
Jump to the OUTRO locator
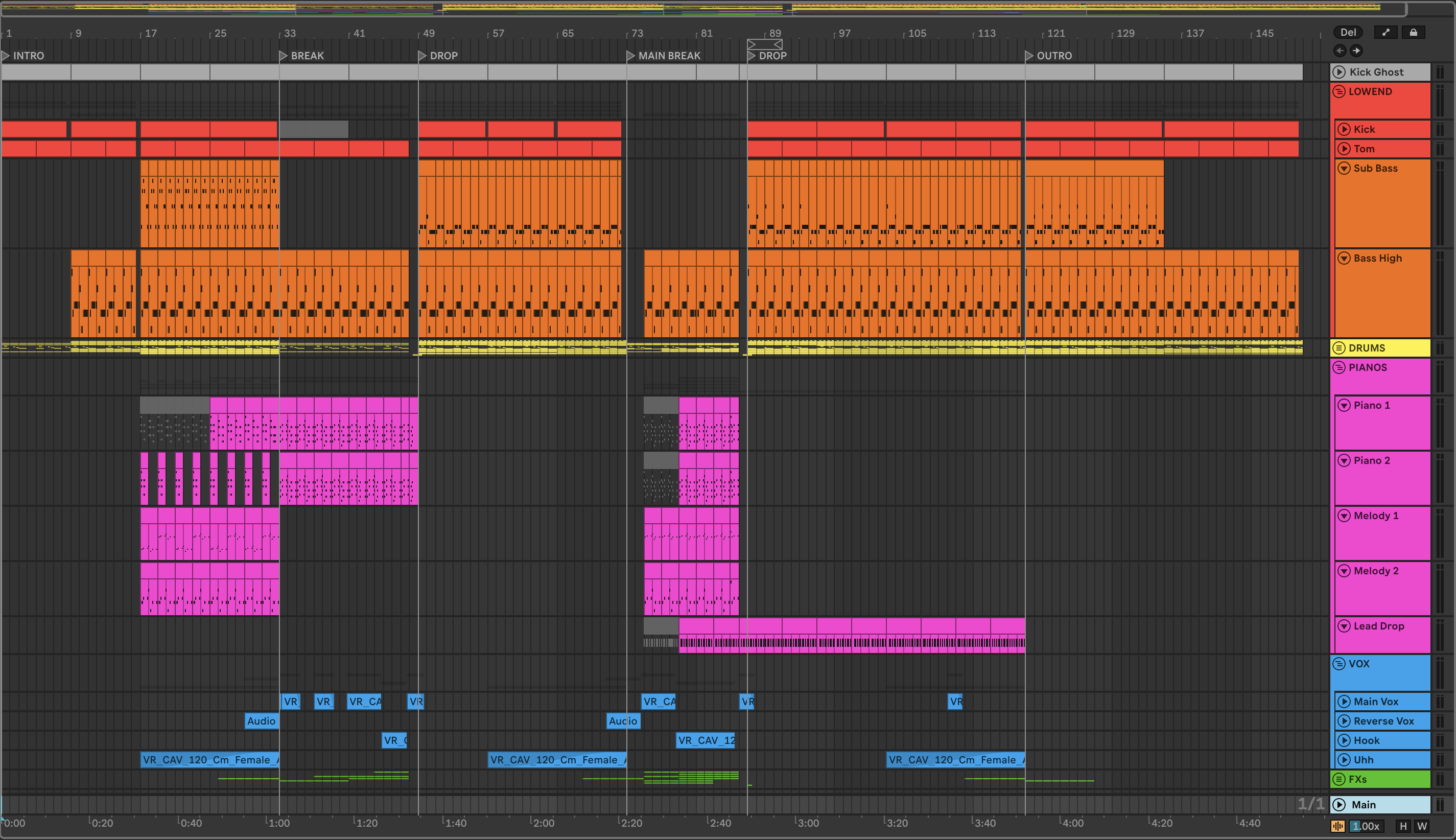pos(1049,56)
